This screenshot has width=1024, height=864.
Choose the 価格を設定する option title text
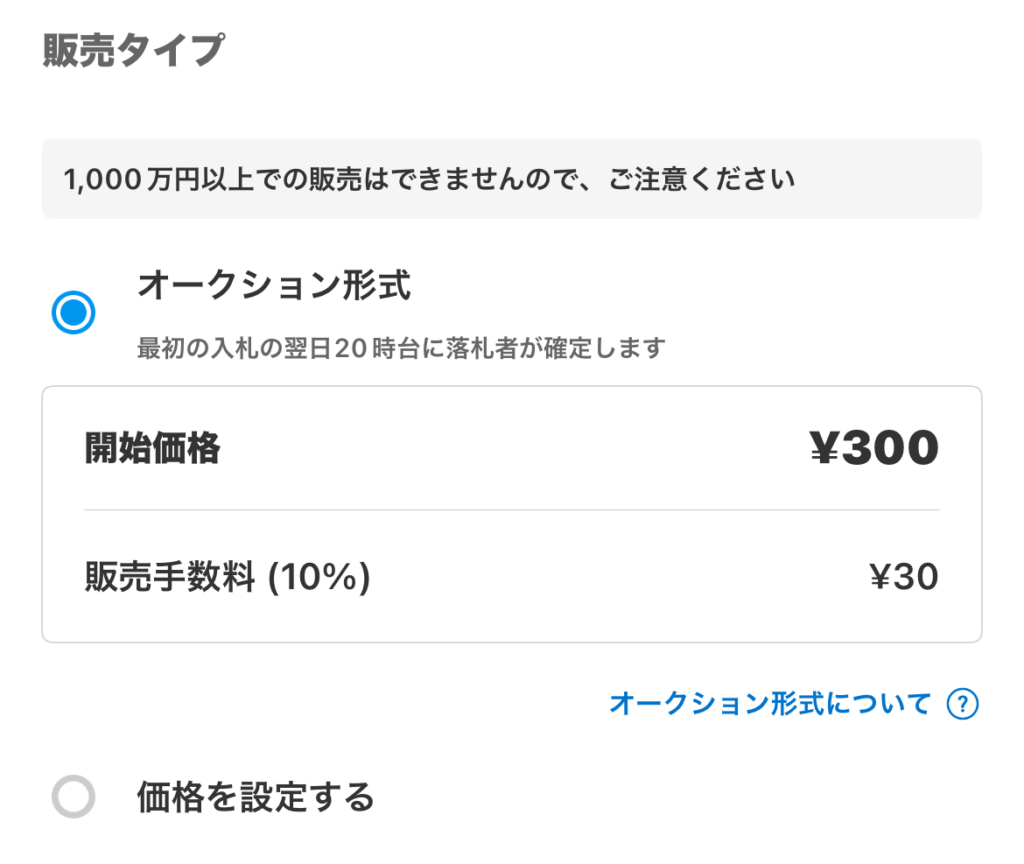click(x=255, y=797)
